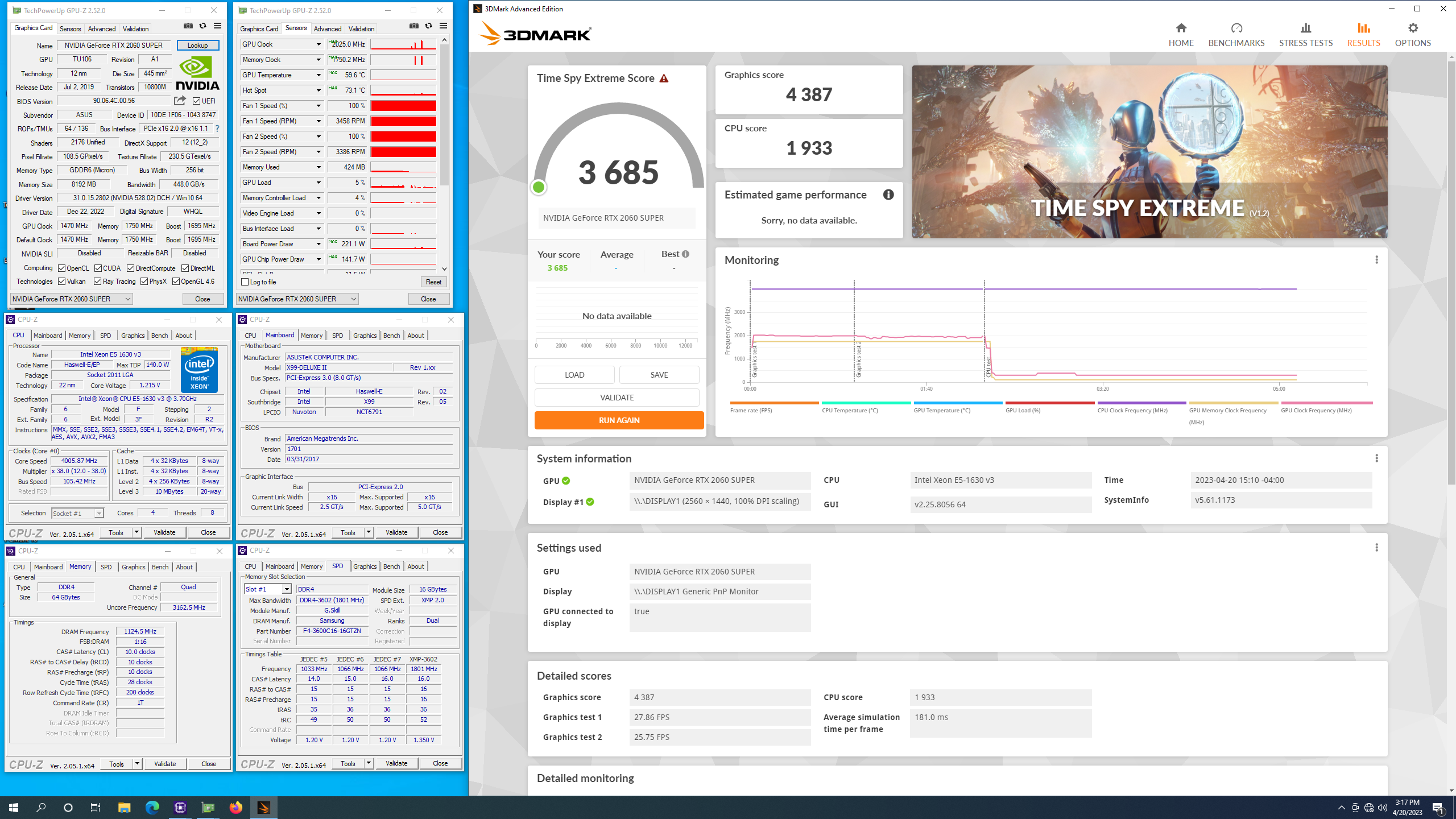1456x819 pixels.
Task: Toggle the Ray Tracing checkbox
Action: point(97,282)
